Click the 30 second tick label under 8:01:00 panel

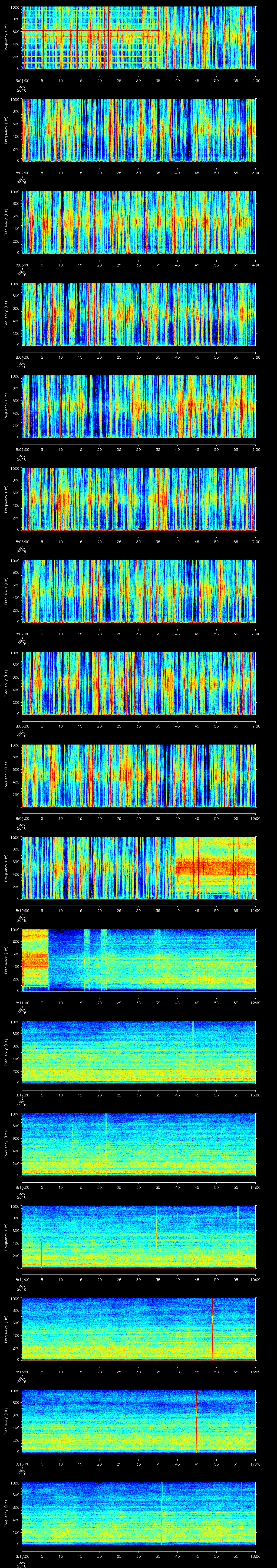coord(139,80)
